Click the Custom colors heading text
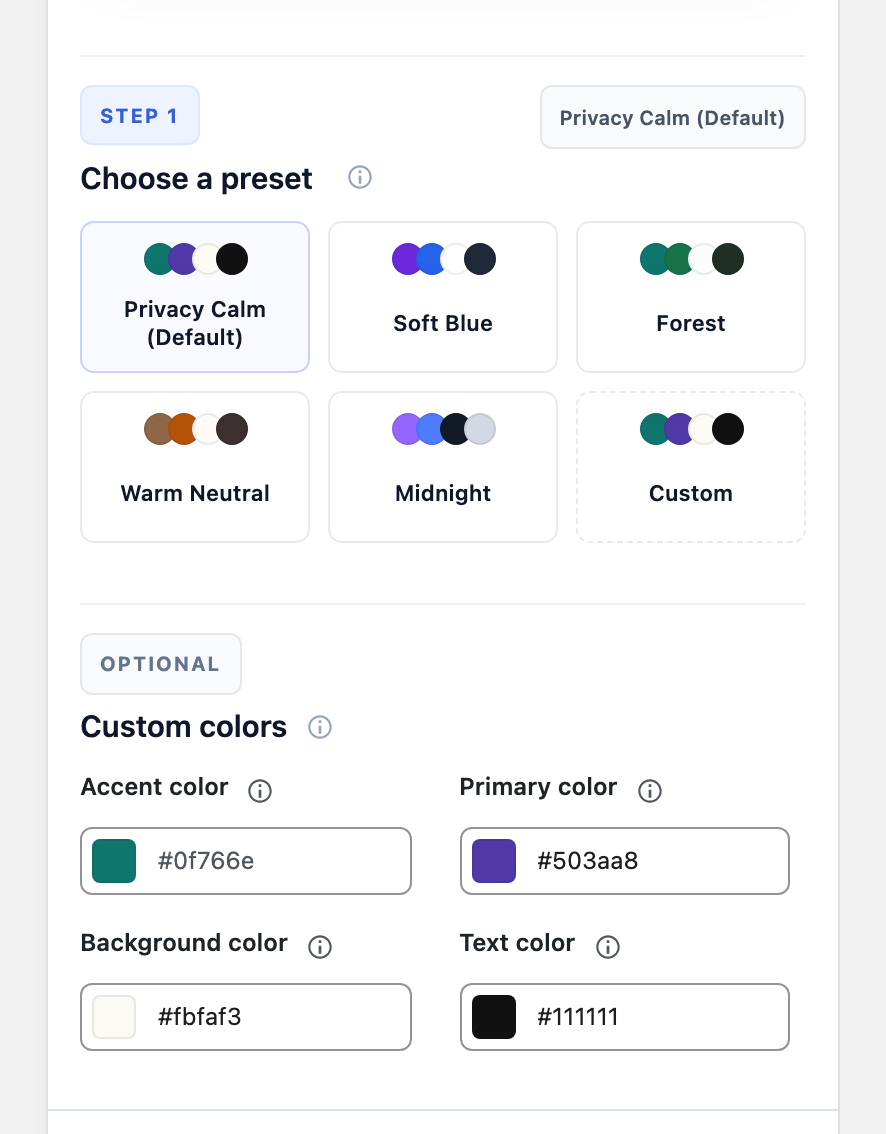The image size is (886, 1134). (184, 727)
